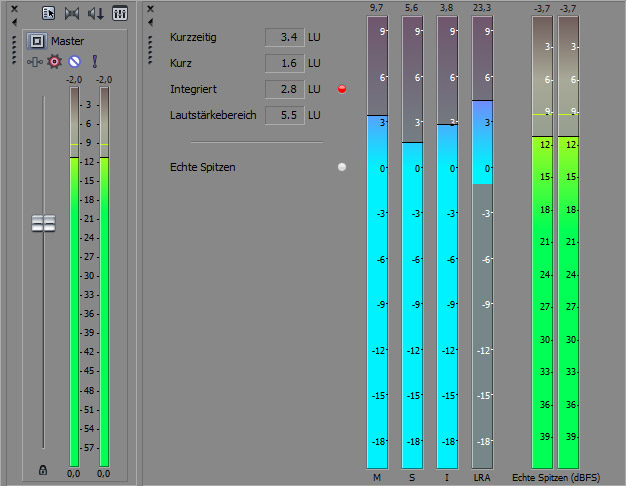Click the Echte Spitzen indicator light
This screenshot has width=626, height=486.
[342, 167]
